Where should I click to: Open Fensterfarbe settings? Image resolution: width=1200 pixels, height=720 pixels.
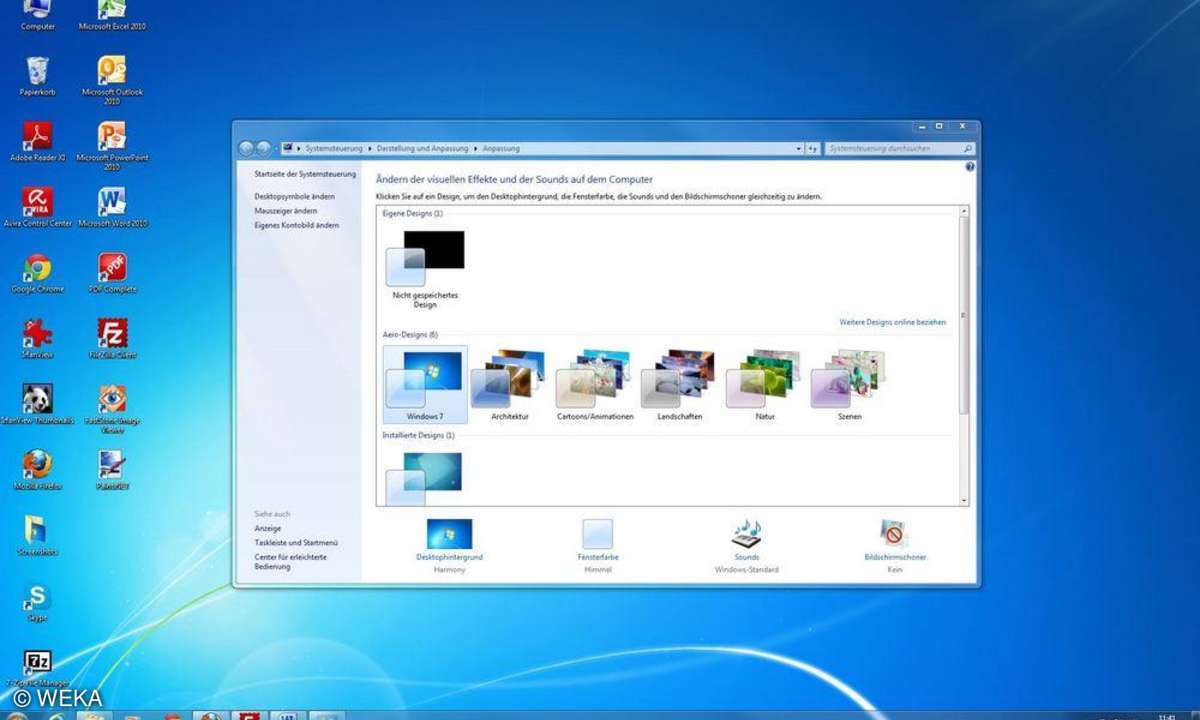(598, 545)
